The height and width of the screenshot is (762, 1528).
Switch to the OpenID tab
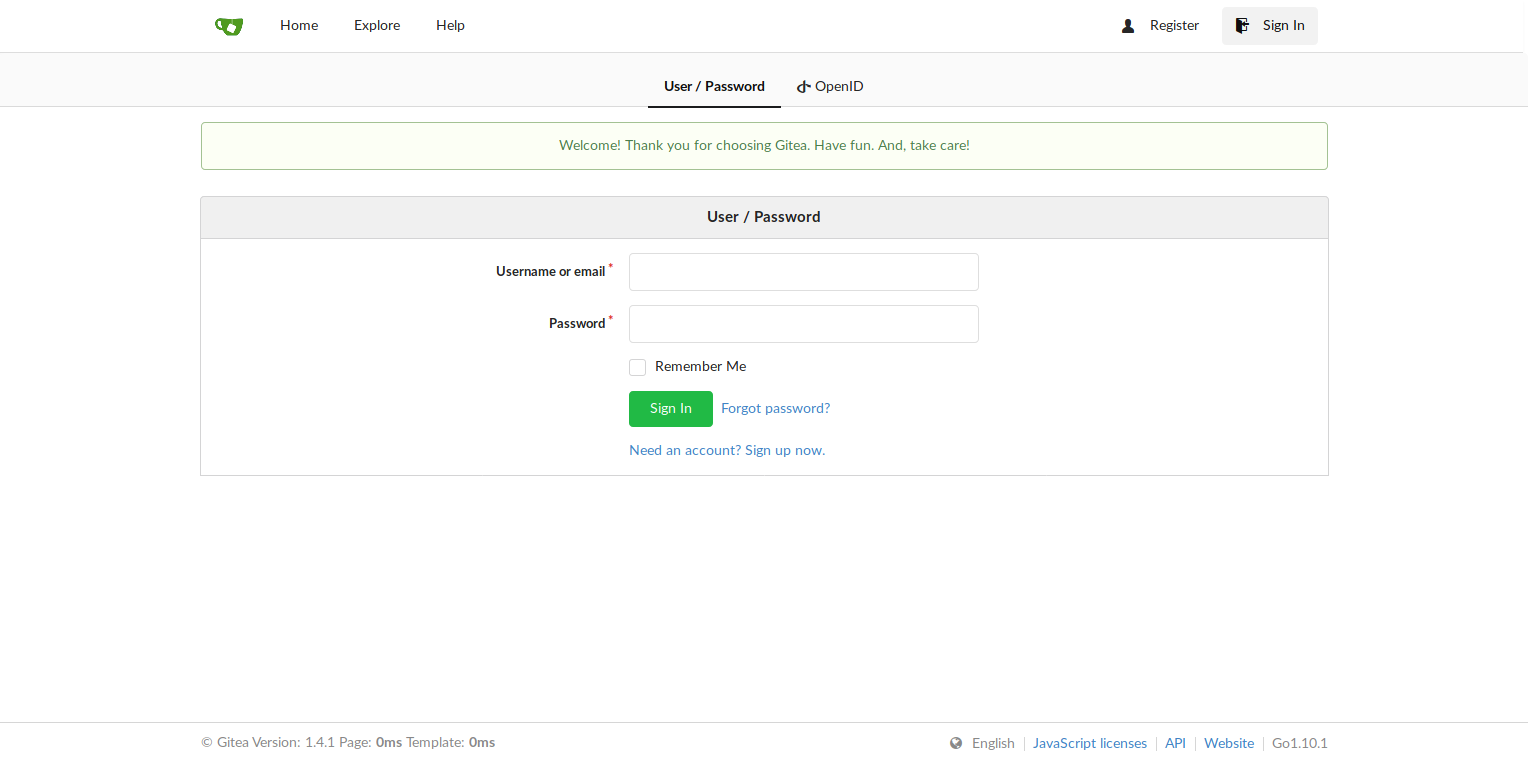click(x=830, y=87)
